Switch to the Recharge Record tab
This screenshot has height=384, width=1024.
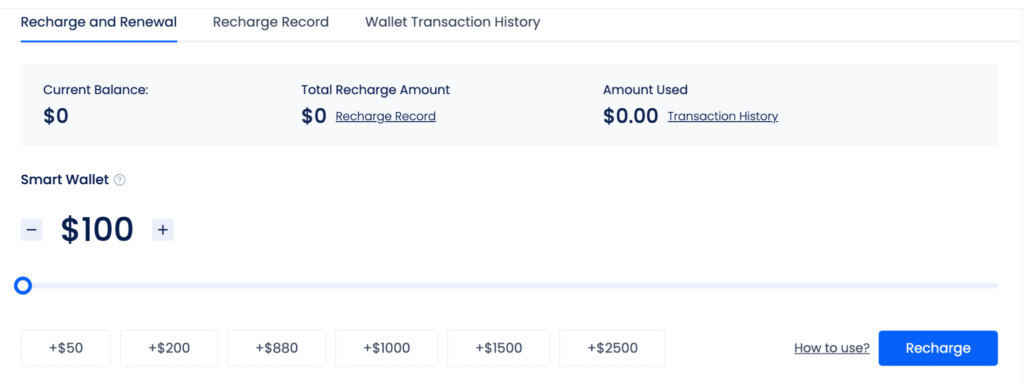tap(270, 22)
